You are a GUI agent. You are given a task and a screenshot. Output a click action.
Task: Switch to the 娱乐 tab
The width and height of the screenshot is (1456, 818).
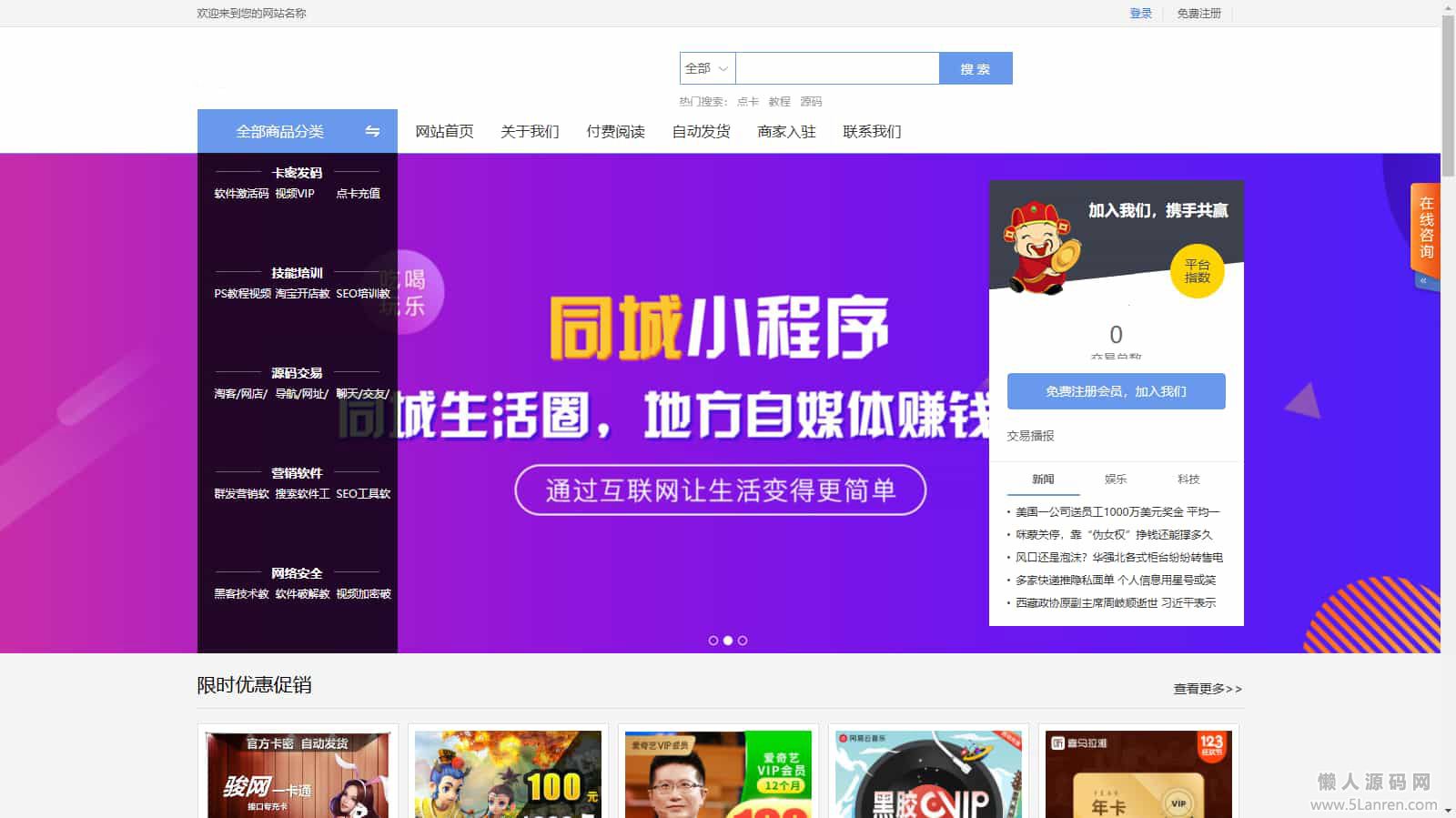click(1116, 479)
